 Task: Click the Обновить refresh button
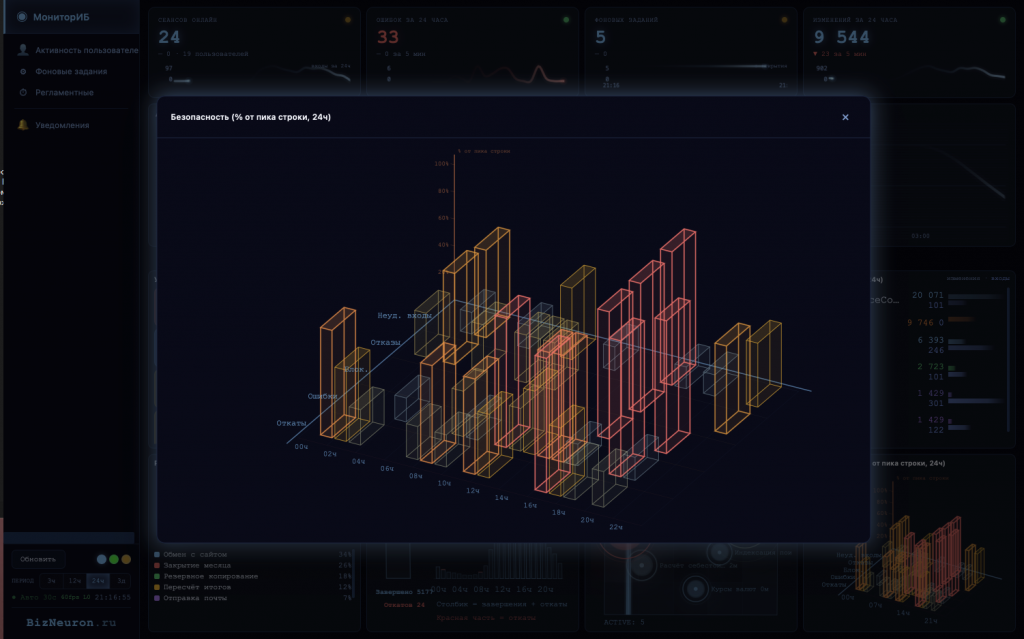coord(38,559)
